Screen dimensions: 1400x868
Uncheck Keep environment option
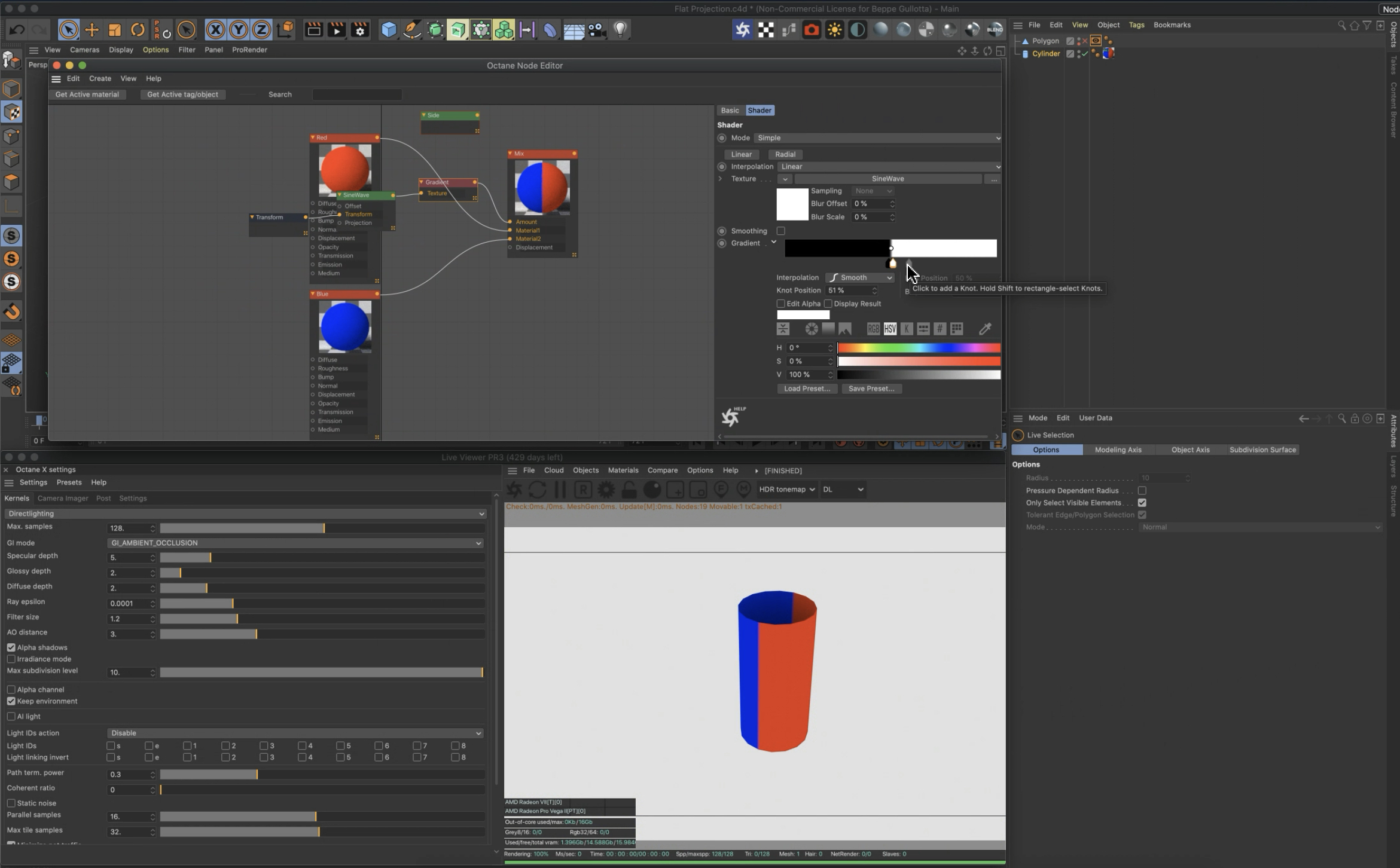point(11,701)
